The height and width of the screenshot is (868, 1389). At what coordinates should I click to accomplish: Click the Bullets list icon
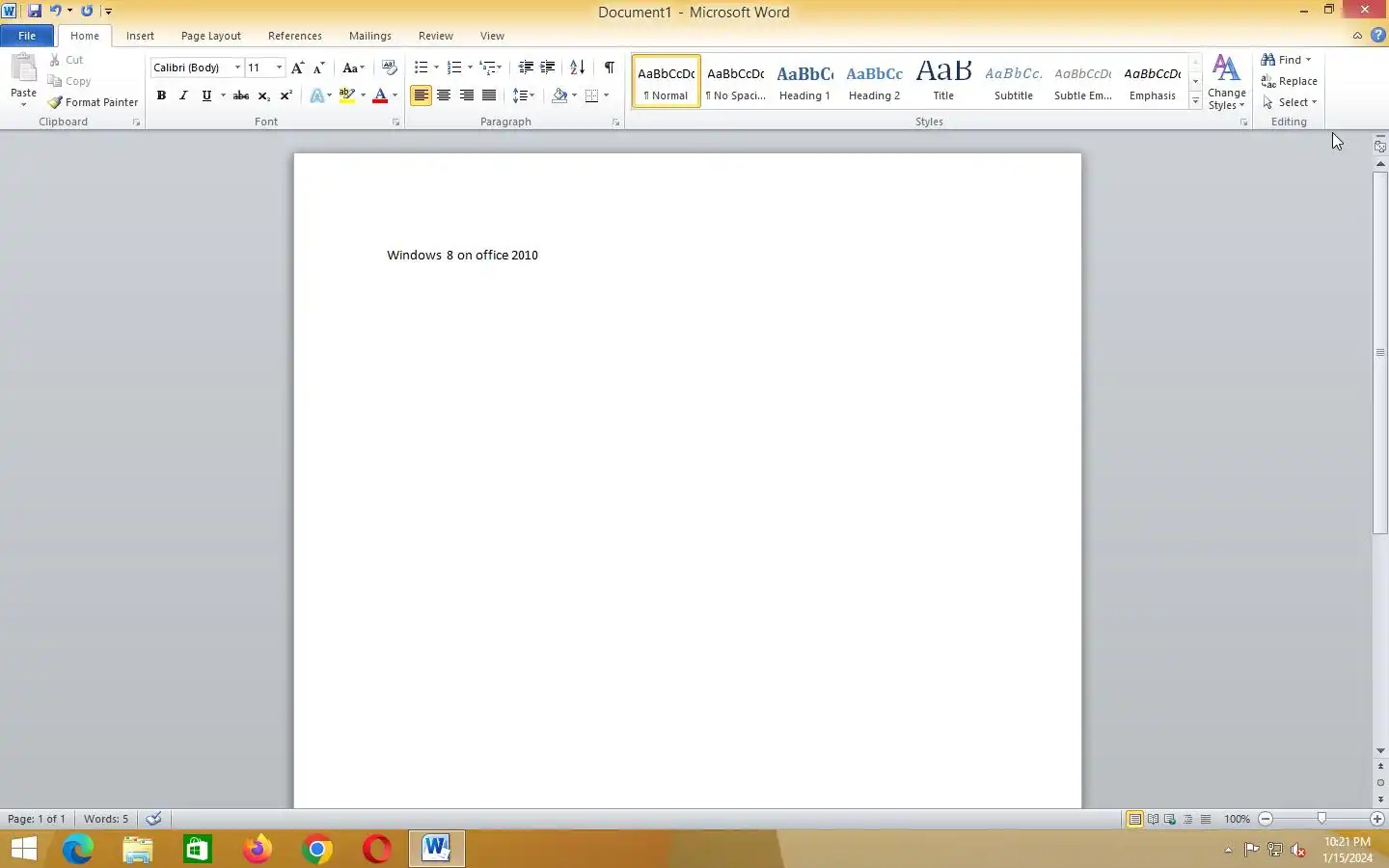pos(422,68)
